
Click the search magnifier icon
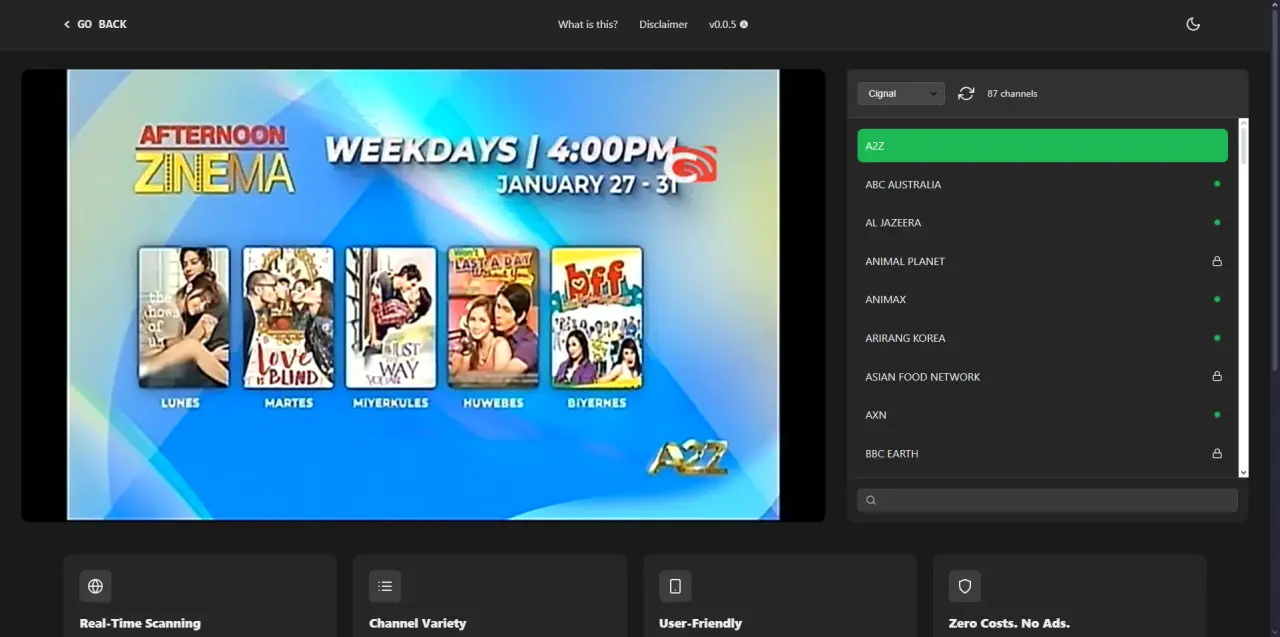tap(871, 500)
